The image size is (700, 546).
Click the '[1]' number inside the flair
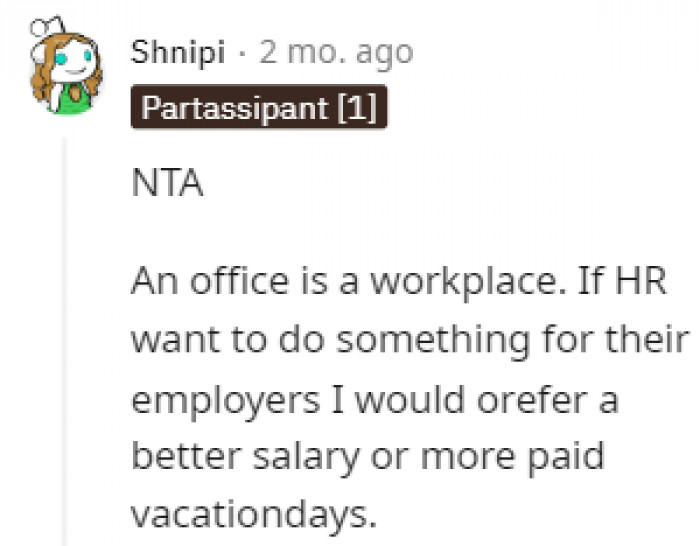[358, 108]
